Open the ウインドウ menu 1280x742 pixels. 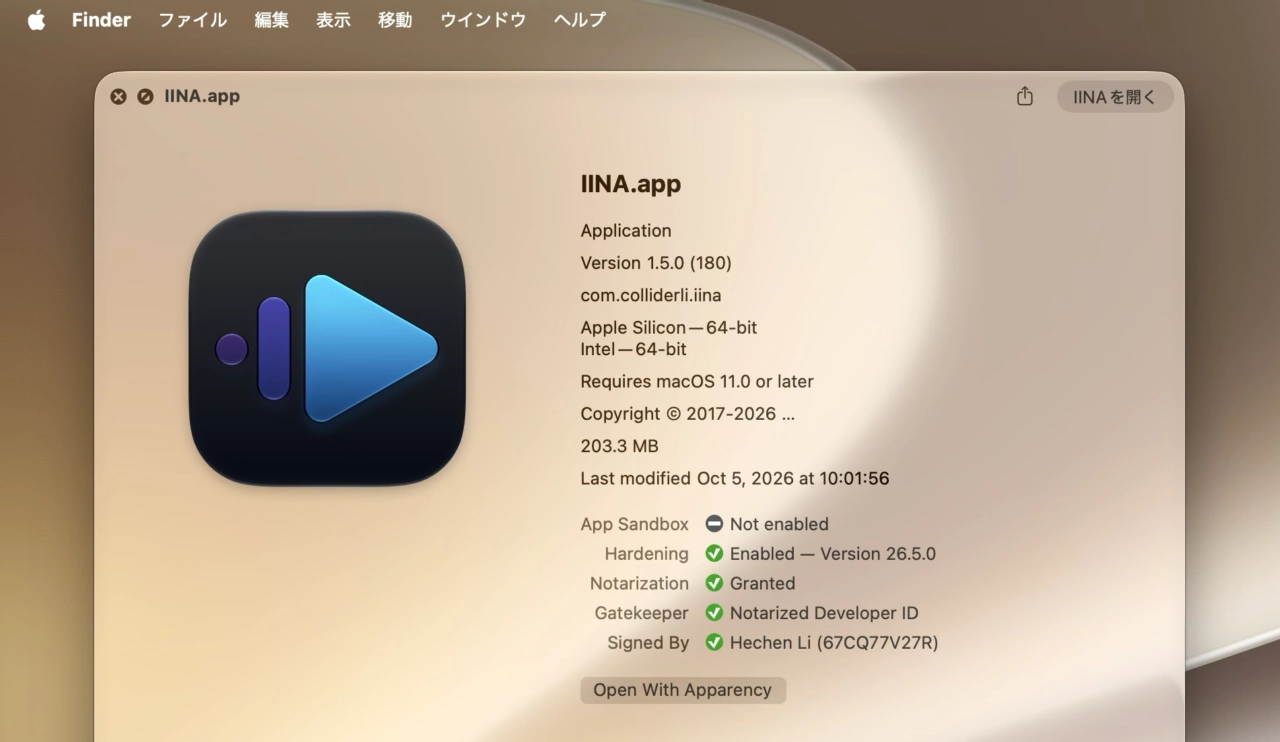(483, 20)
